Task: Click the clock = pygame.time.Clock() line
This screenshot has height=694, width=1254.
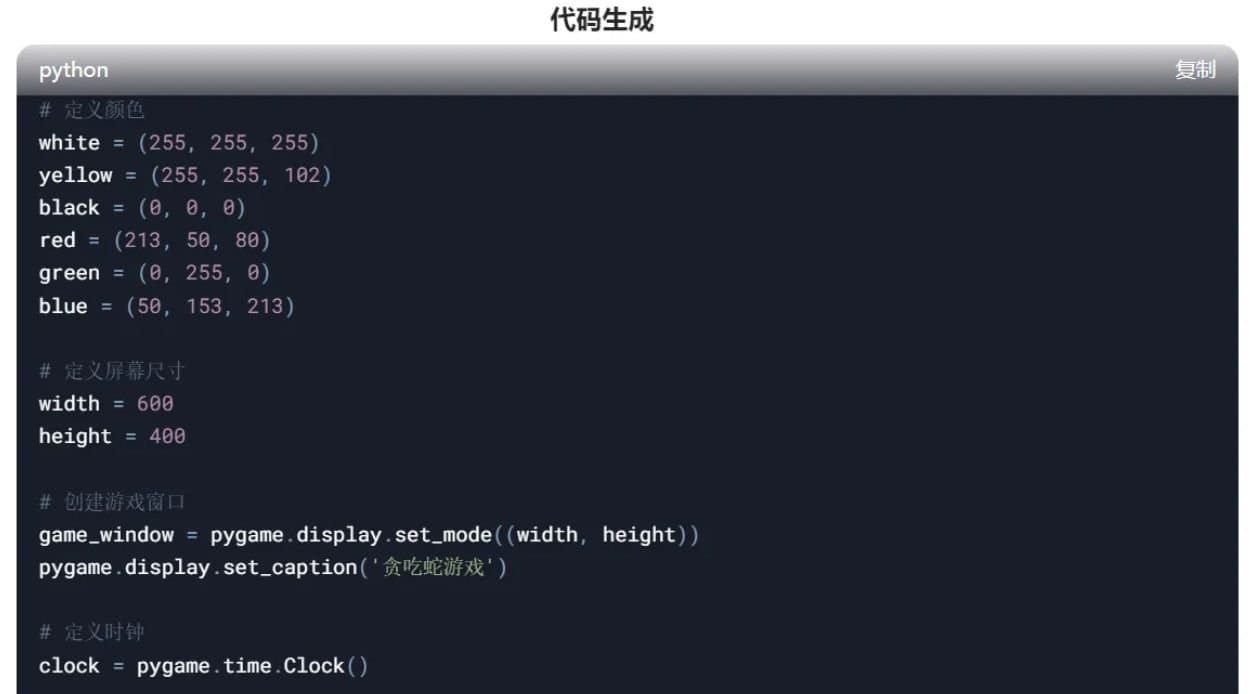Action: pyautogui.click(x=203, y=666)
